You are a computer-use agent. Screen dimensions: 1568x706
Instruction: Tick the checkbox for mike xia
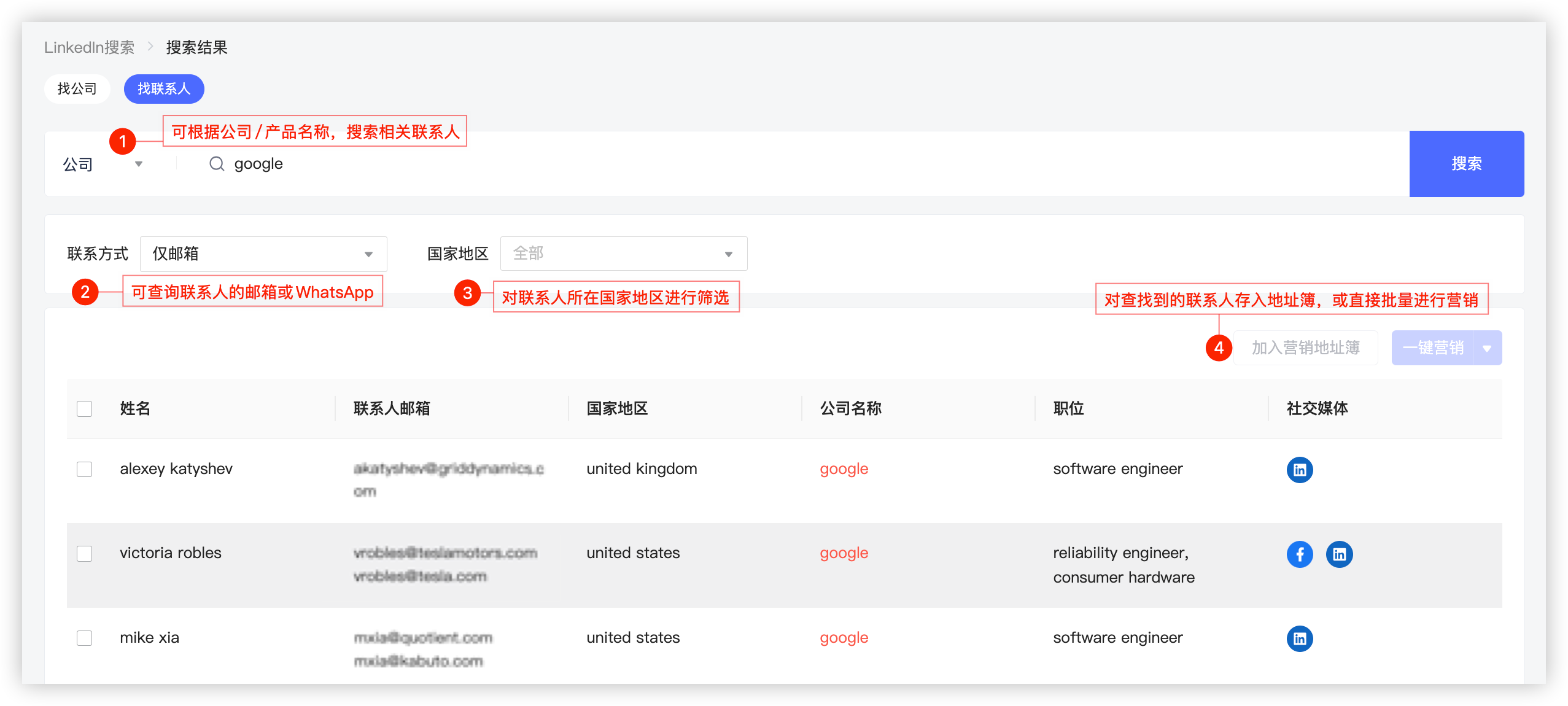coord(85,638)
